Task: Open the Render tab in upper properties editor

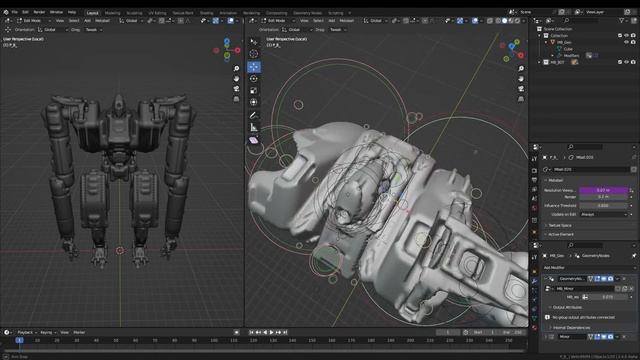Action: [x=535, y=171]
